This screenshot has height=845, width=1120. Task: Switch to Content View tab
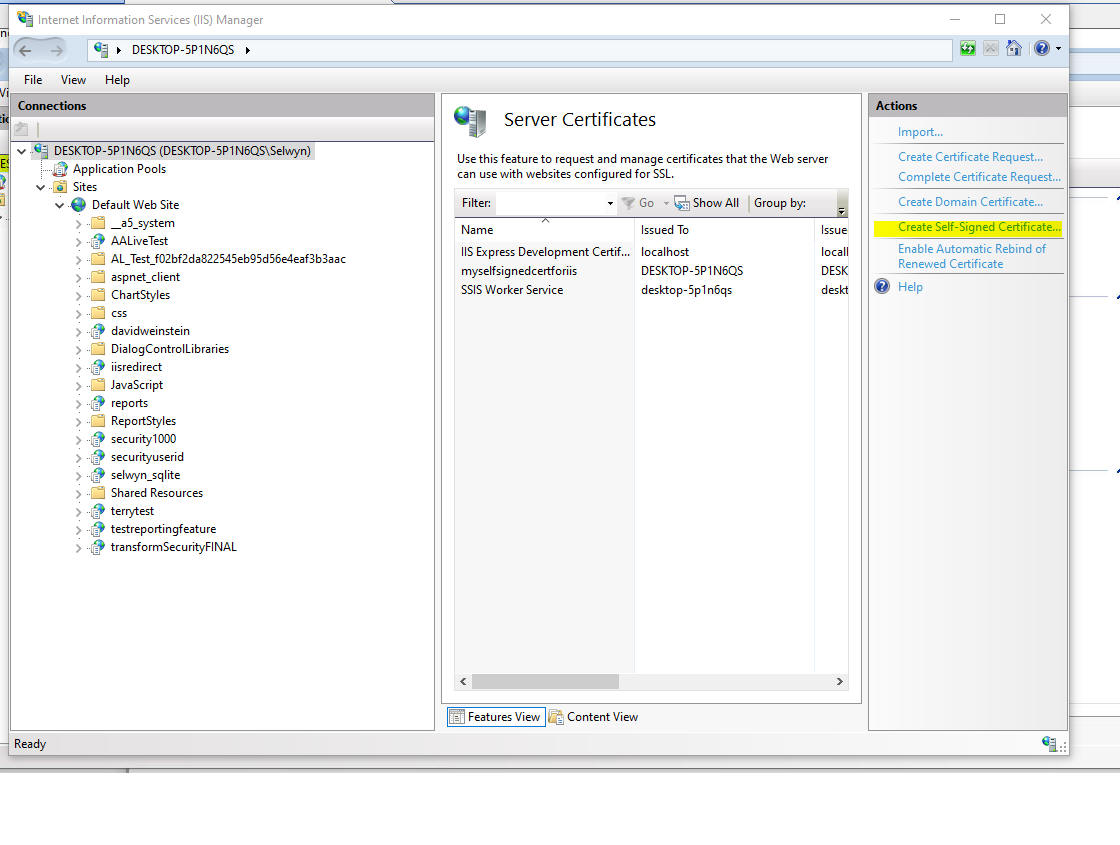click(594, 716)
